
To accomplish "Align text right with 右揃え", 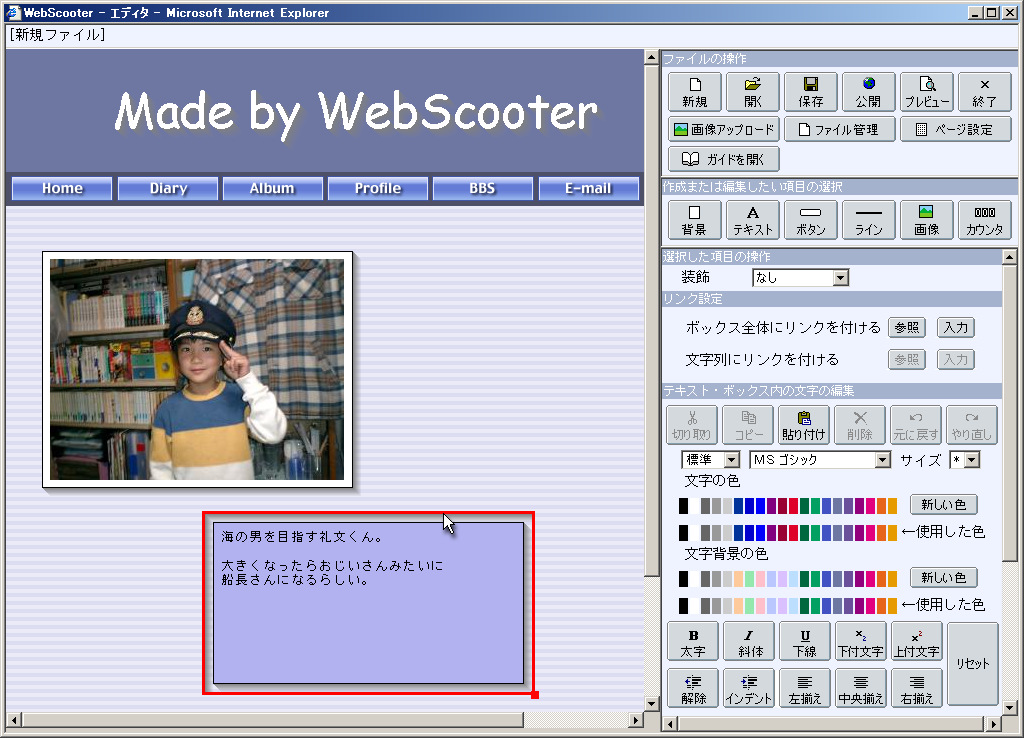I will (917, 688).
